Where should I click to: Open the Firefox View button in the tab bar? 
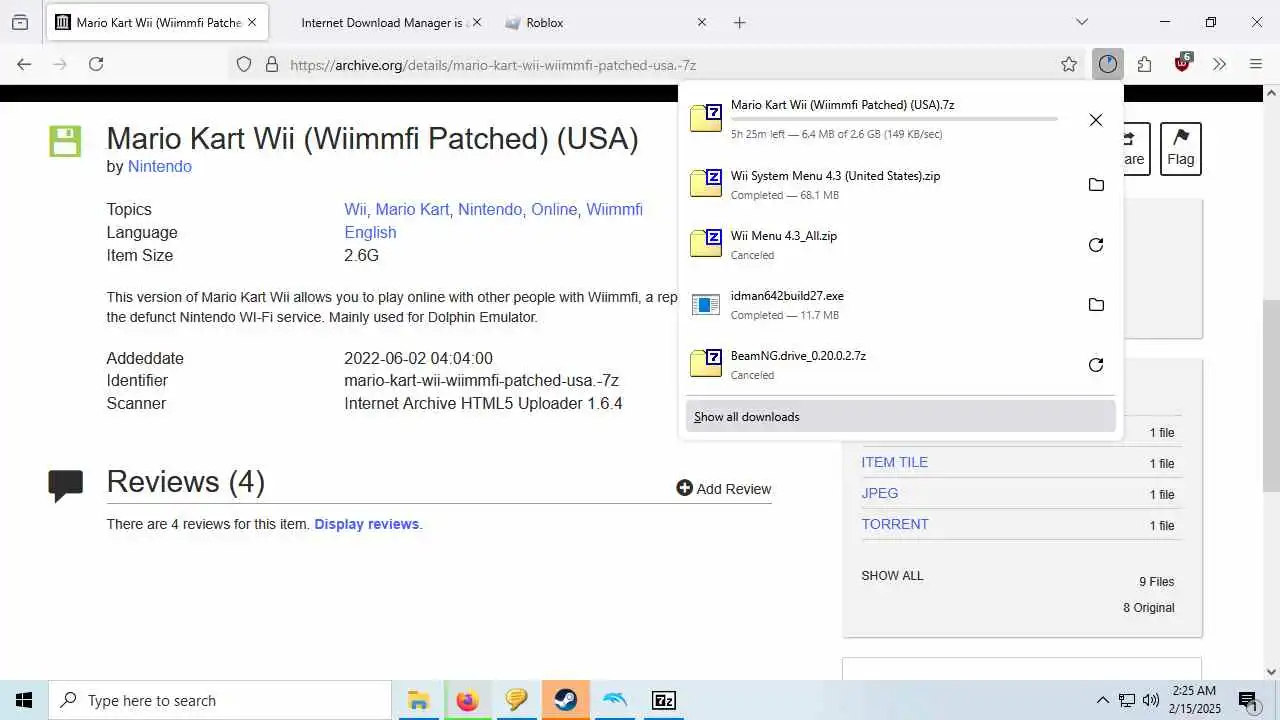pos(20,22)
